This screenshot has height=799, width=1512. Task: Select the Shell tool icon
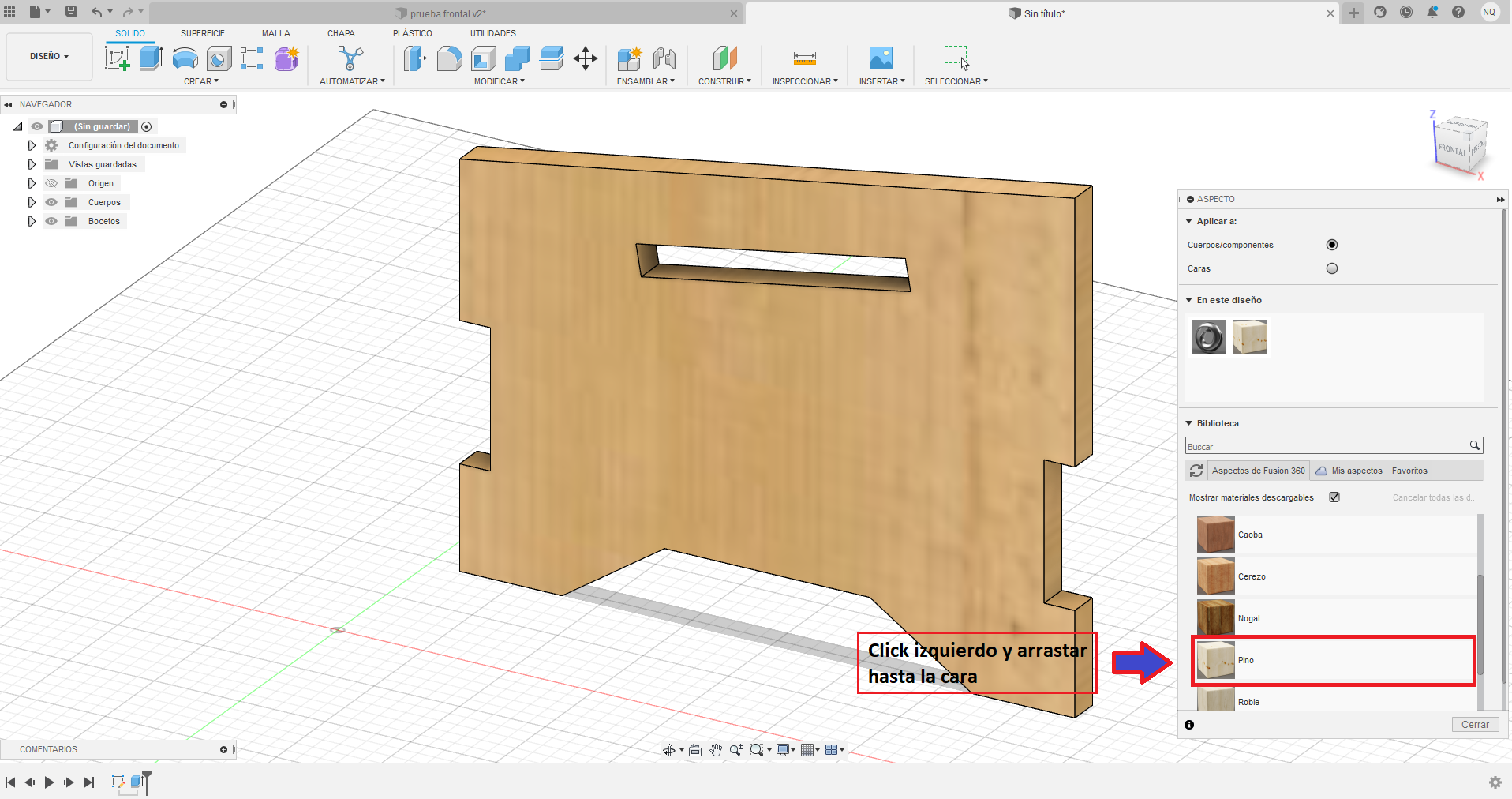483,58
